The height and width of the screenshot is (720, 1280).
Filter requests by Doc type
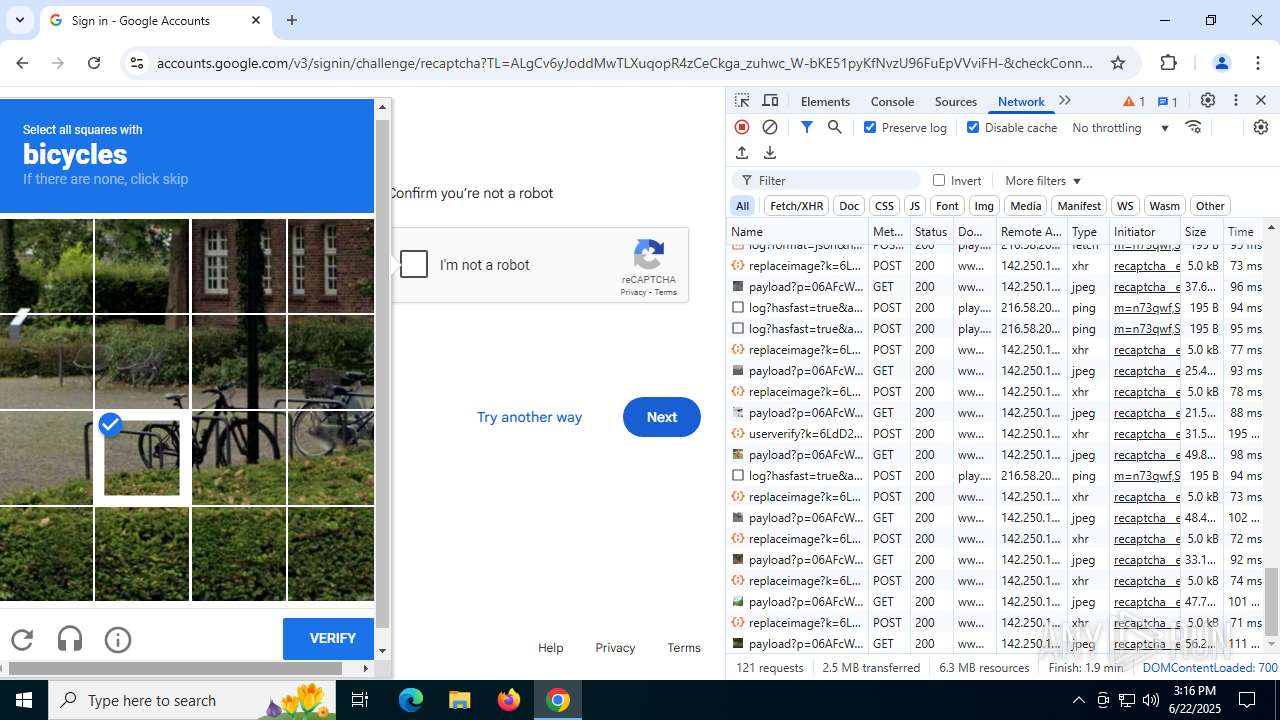click(849, 206)
